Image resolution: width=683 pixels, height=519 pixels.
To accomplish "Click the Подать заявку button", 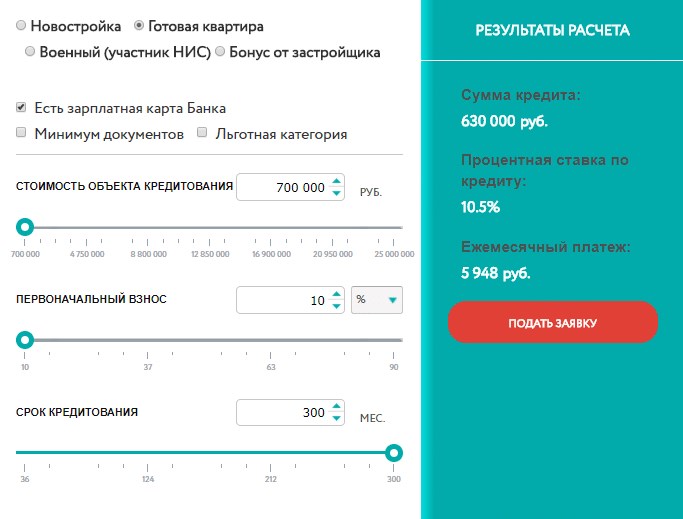I will tap(553, 322).
